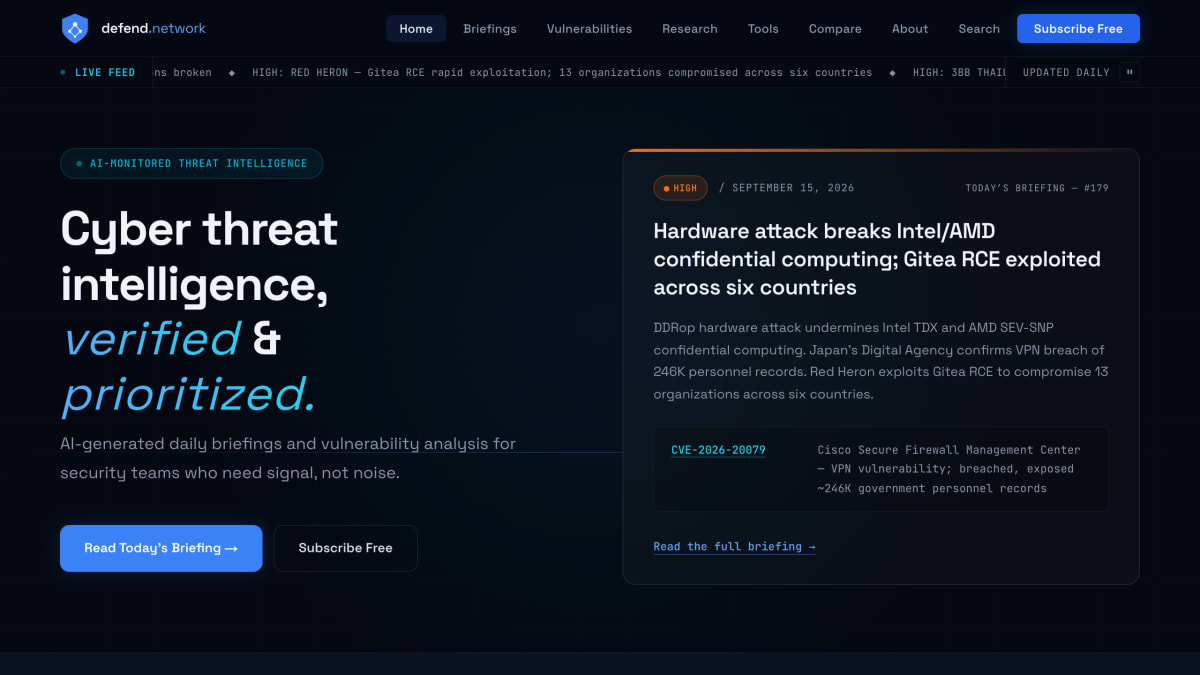1200x675 pixels.
Task: Open the About page
Action: (910, 29)
